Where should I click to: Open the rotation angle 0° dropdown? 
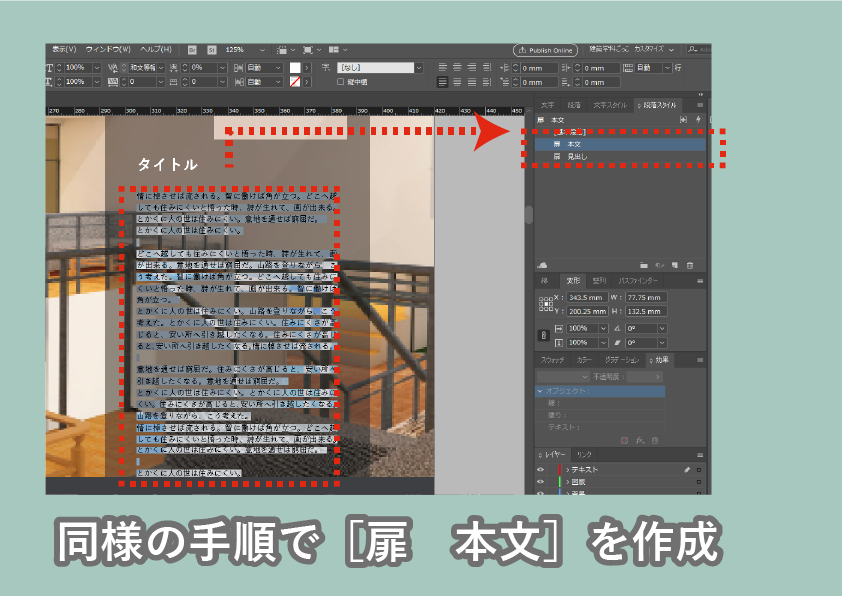point(662,328)
